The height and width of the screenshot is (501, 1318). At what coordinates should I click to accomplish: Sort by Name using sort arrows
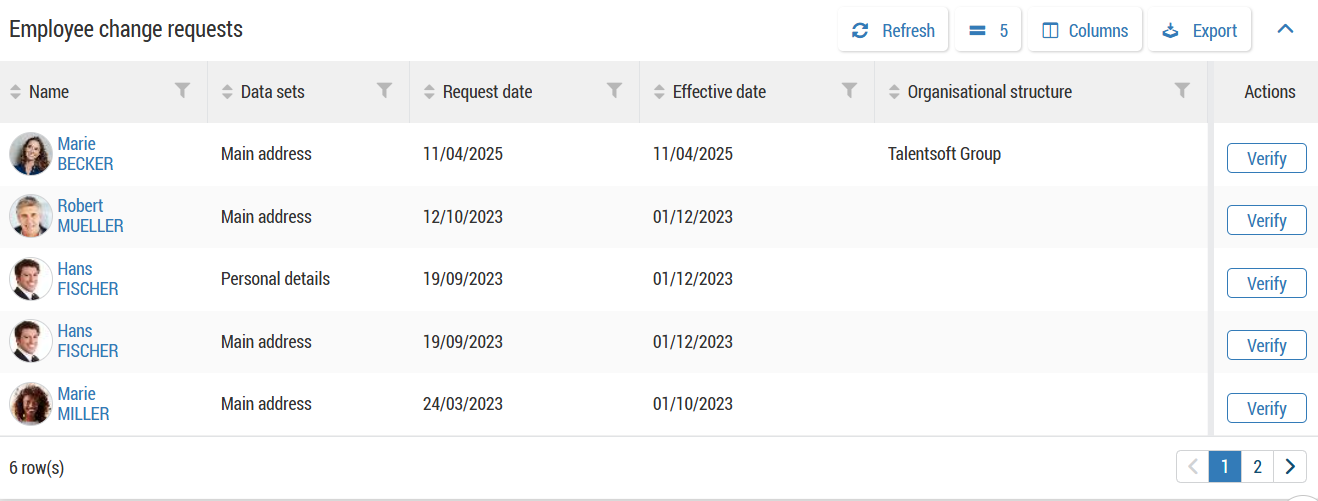pyautogui.click(x=15, y=92)
